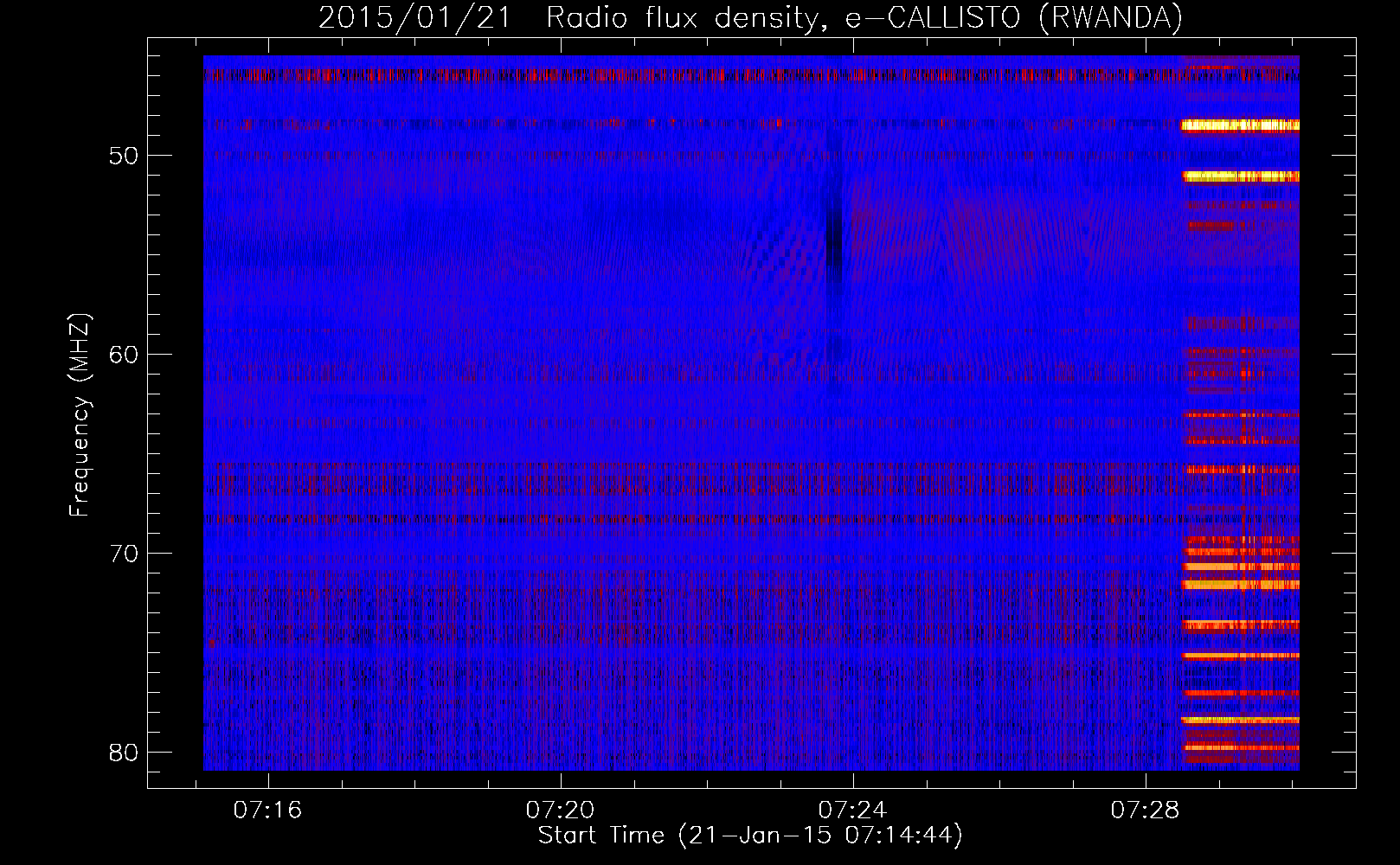This screenshot has height=865, width=1400.
Task: Click the 'Start Time (21-Jan-15 07:14:44)' x-axis label
Action: (x=750, y=836)
